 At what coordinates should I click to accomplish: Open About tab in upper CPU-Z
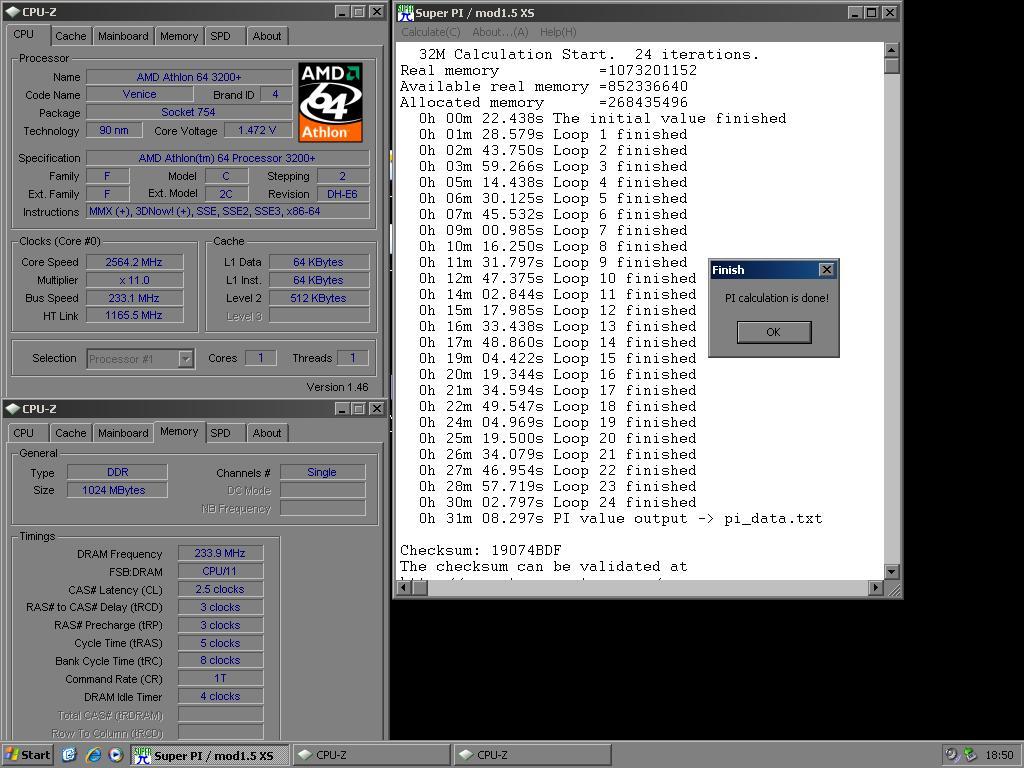point(266,36)
